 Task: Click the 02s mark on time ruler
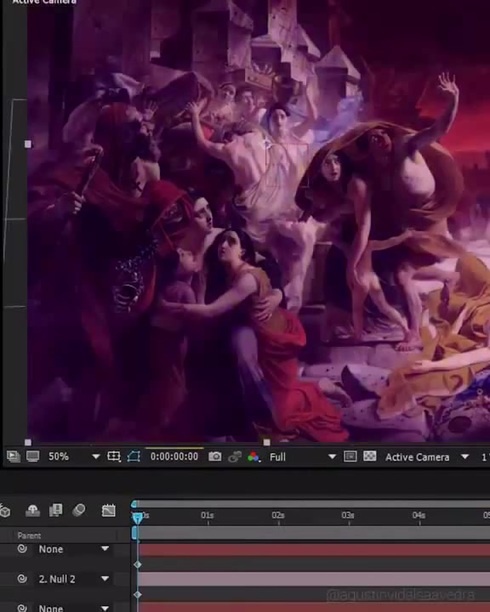(278, 516)
